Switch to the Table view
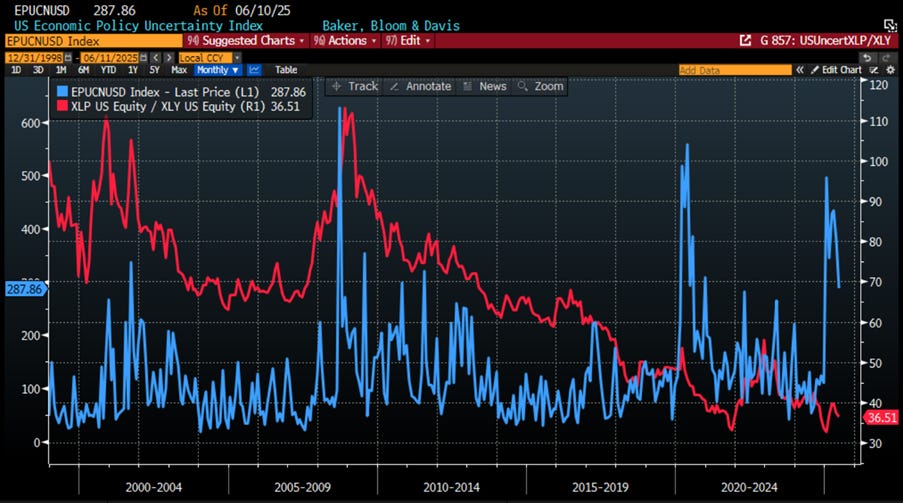This screenshot has height=503, width=903. coord(286,70)
